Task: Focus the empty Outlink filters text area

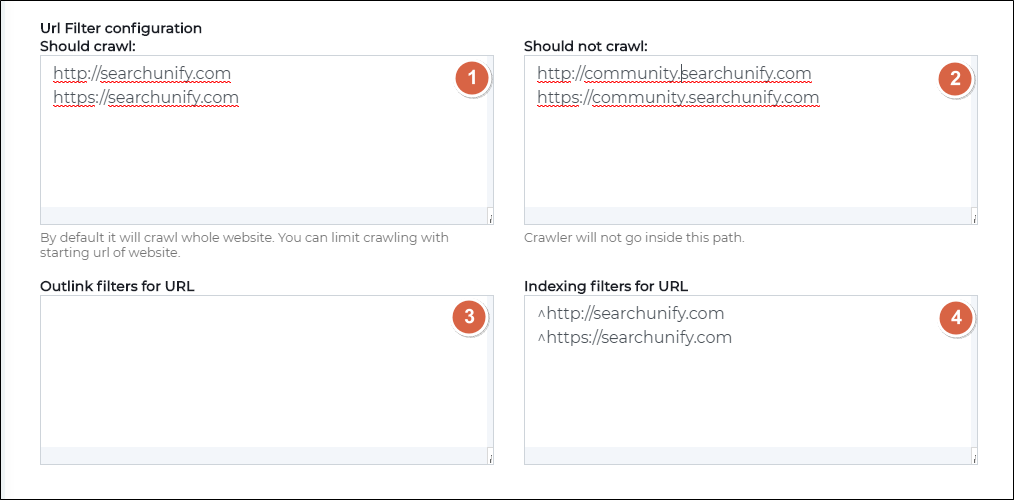Action: [240, 380]
